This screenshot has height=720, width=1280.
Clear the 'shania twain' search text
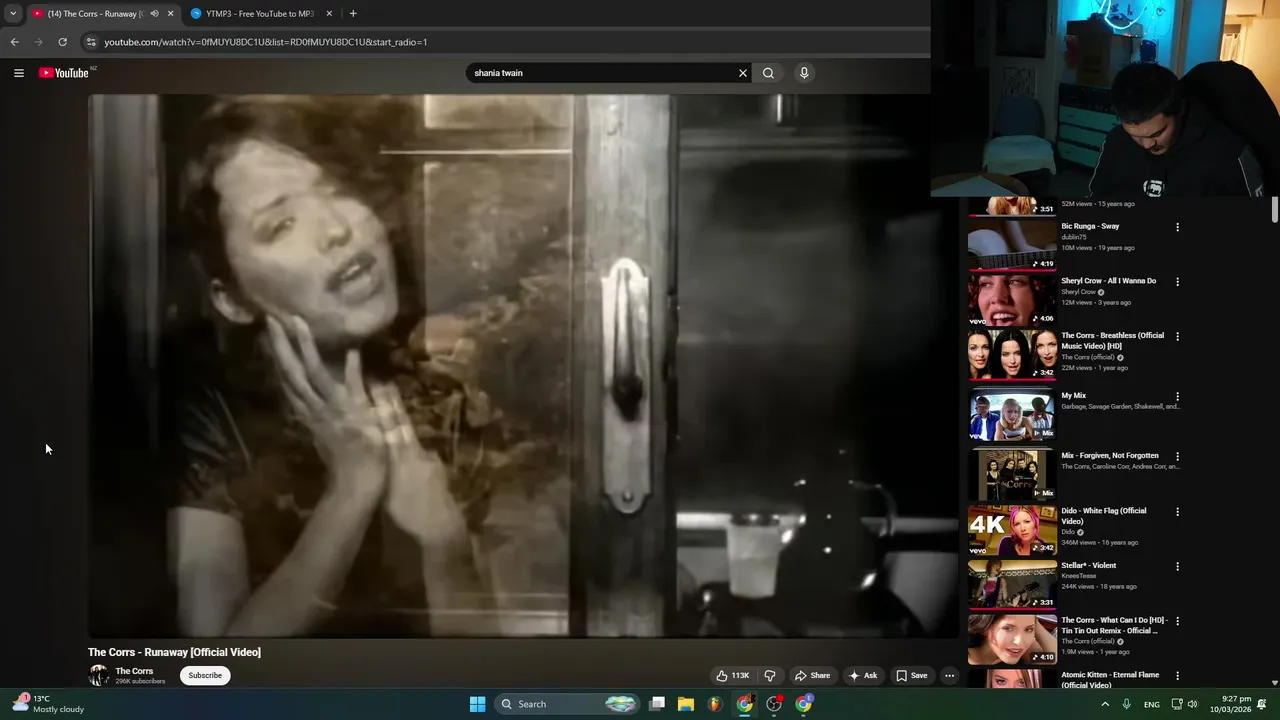[x=742, y=73]
